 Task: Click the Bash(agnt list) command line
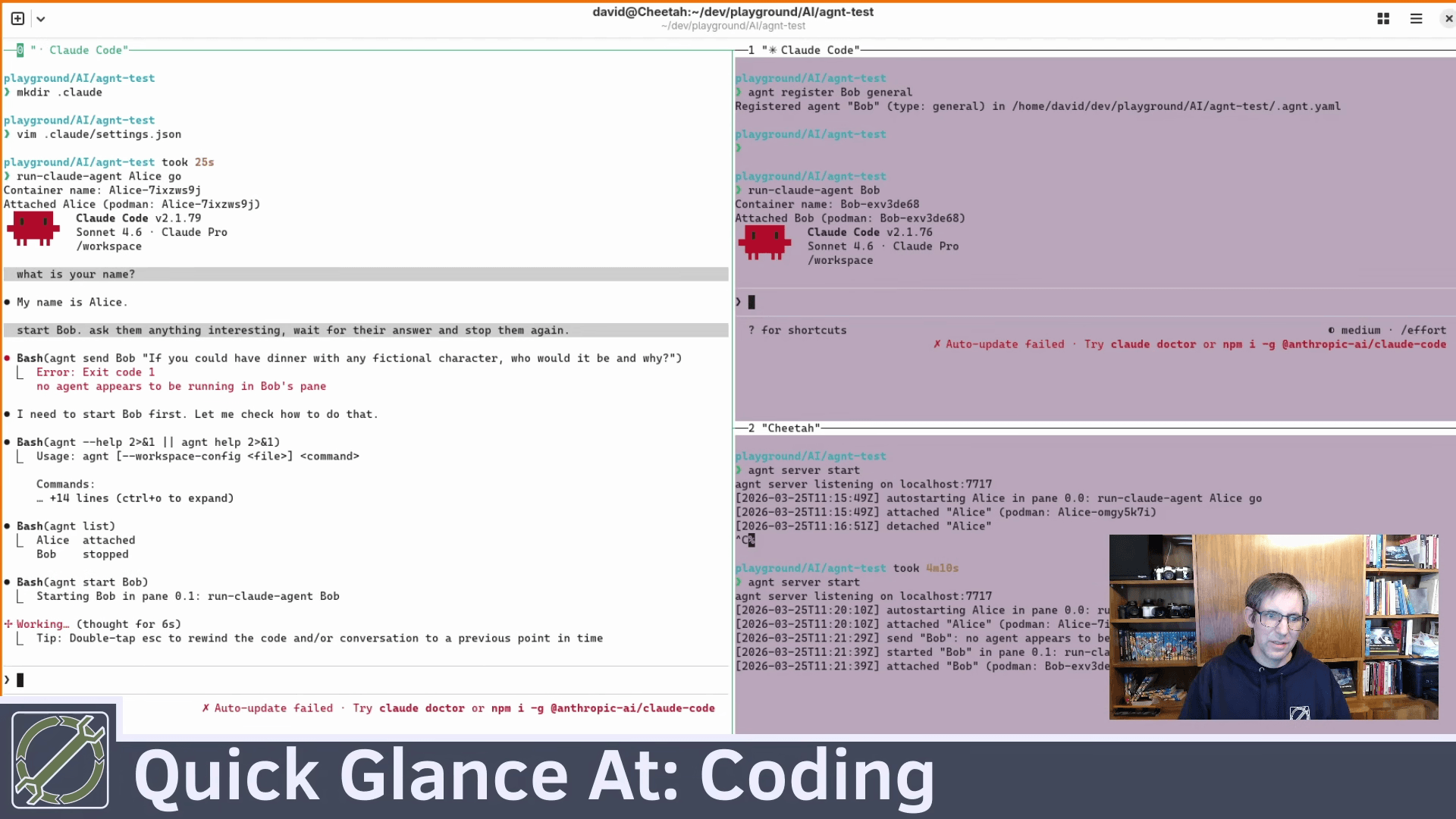tap(66, 526)
